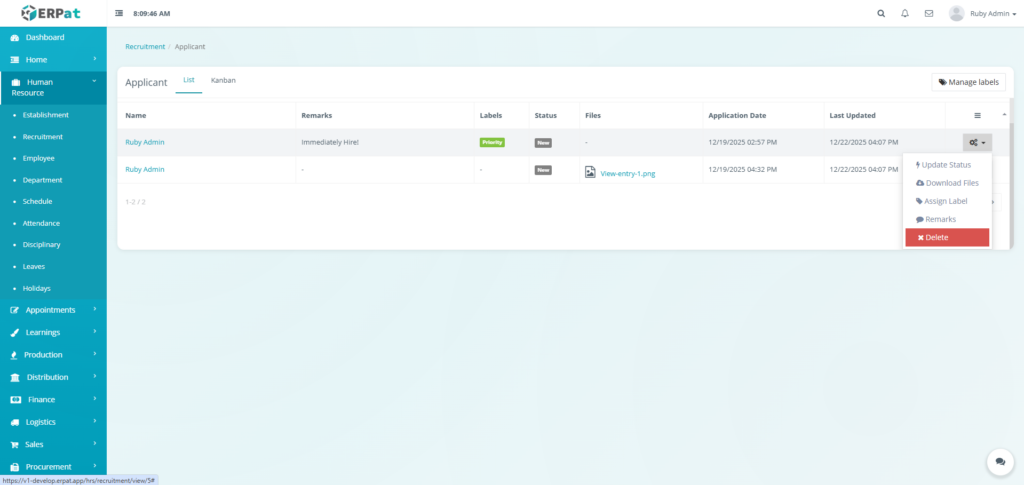Click the Manage labels button
Screen dimensions: 1024x485
[968, 82]
